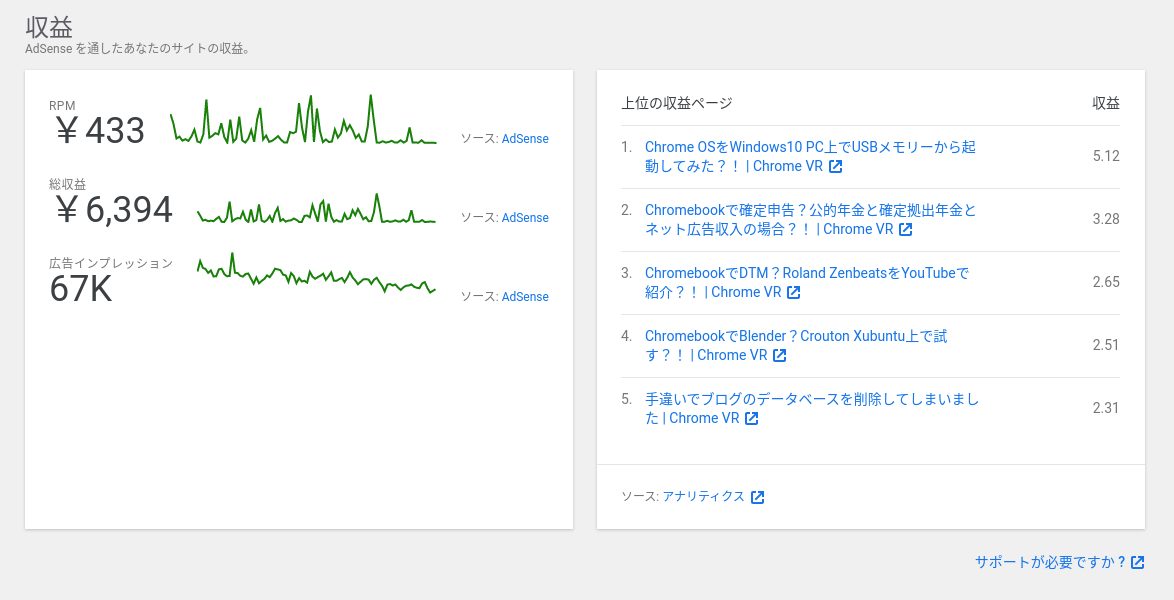Viewport: 1174px width, 600px height.
Task: Open external icon beside Chrome OS Windows10 article
Action: tap(836, 166)
